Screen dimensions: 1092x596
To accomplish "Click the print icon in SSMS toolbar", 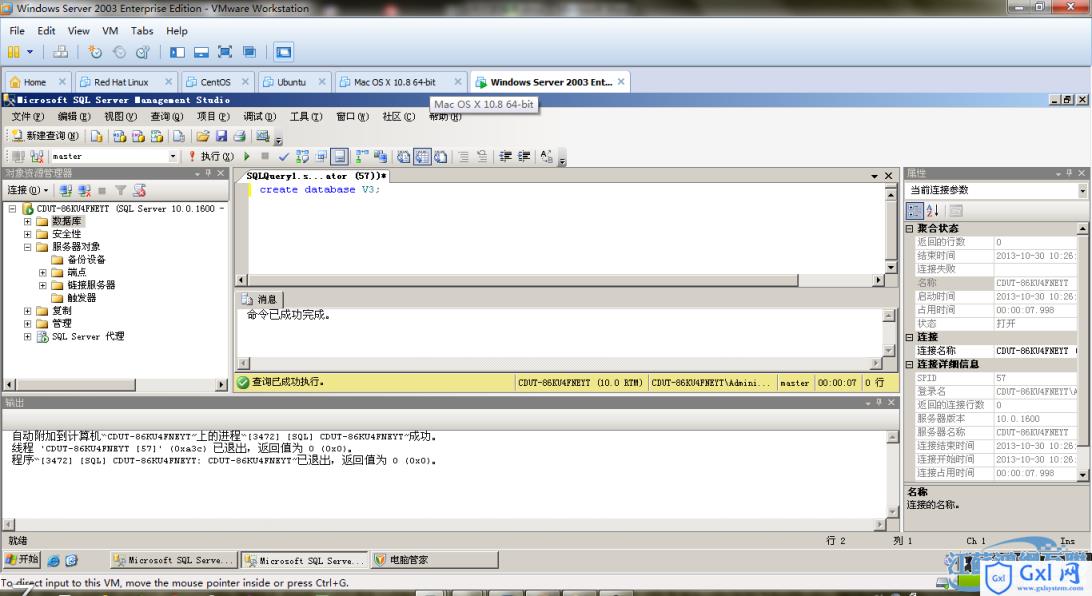I will tap(240, 136).
